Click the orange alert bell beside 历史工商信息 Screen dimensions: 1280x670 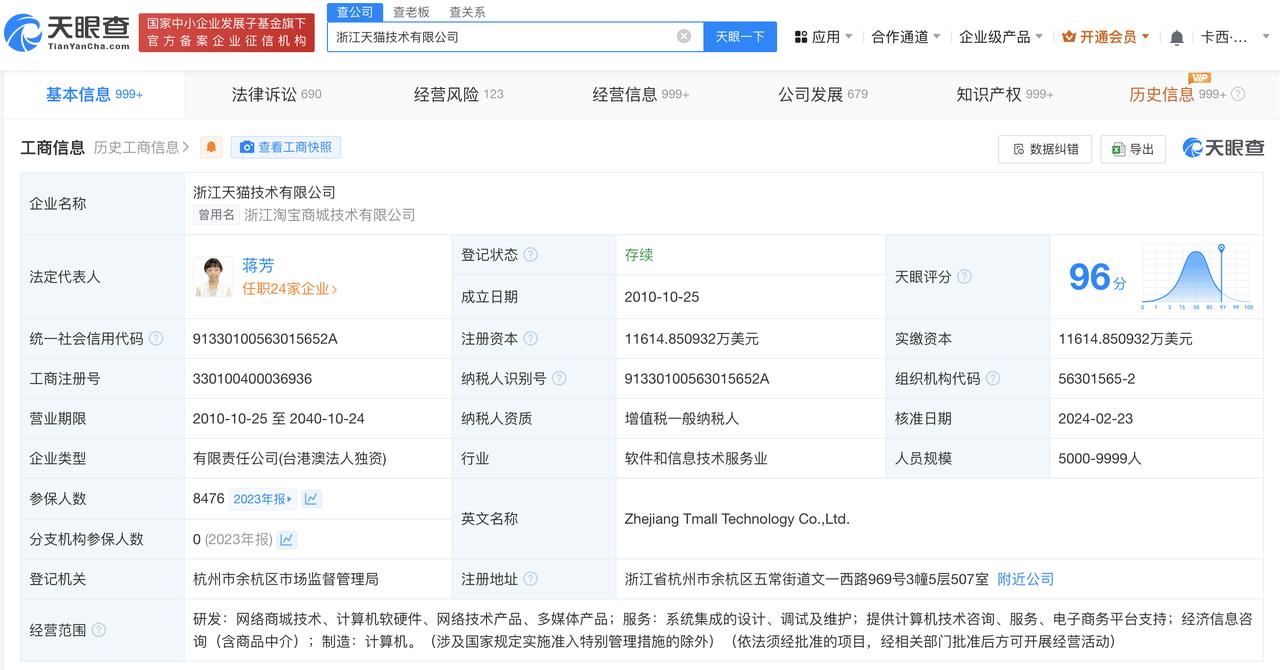click(x=211, y=148)
